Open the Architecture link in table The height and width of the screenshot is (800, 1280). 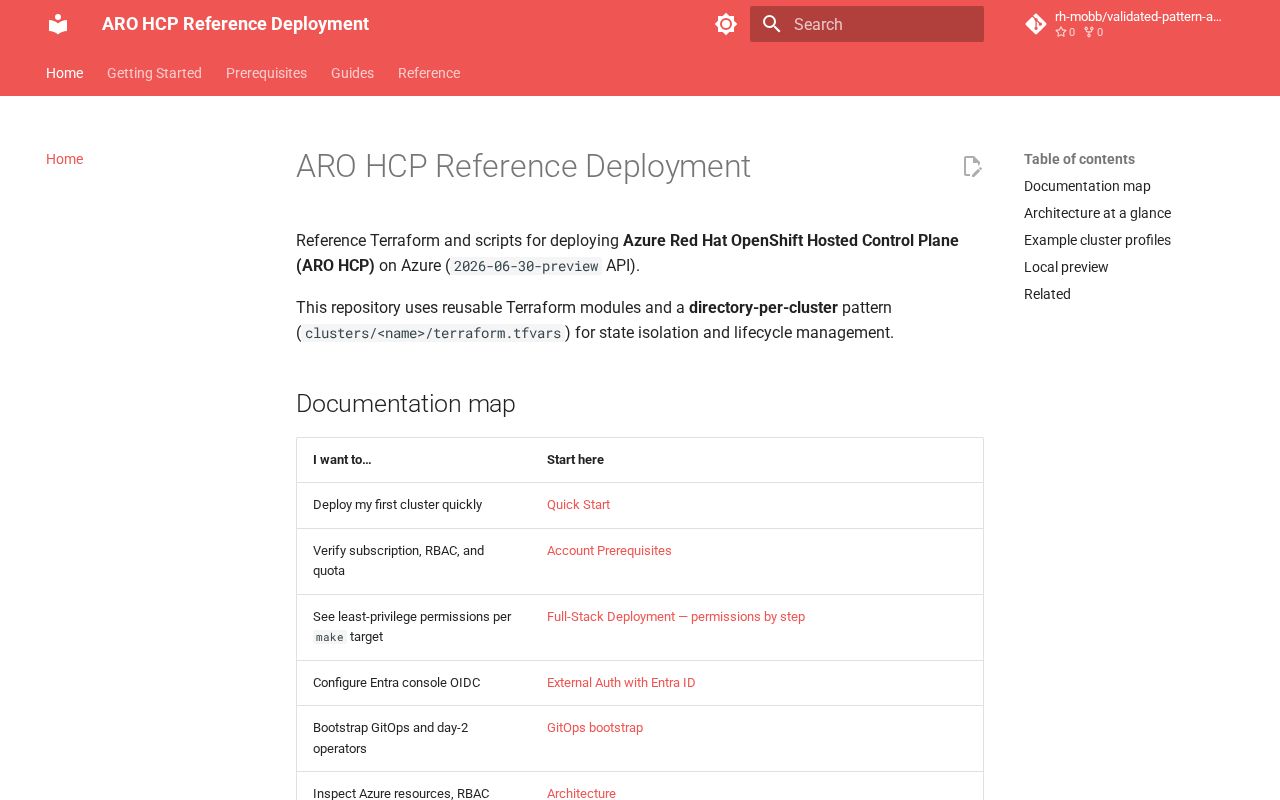pyautogui.click(x=581, y=793)
